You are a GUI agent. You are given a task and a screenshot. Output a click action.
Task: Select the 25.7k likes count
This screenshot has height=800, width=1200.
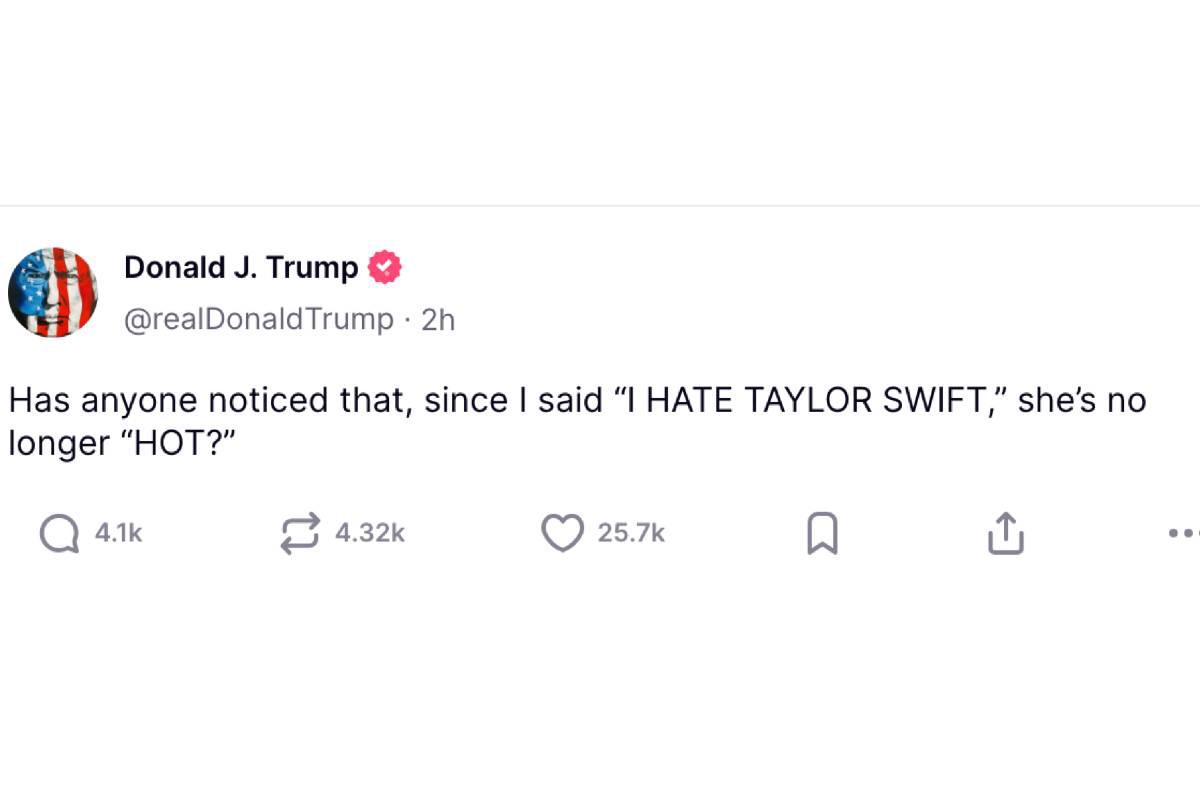point(631,533)
